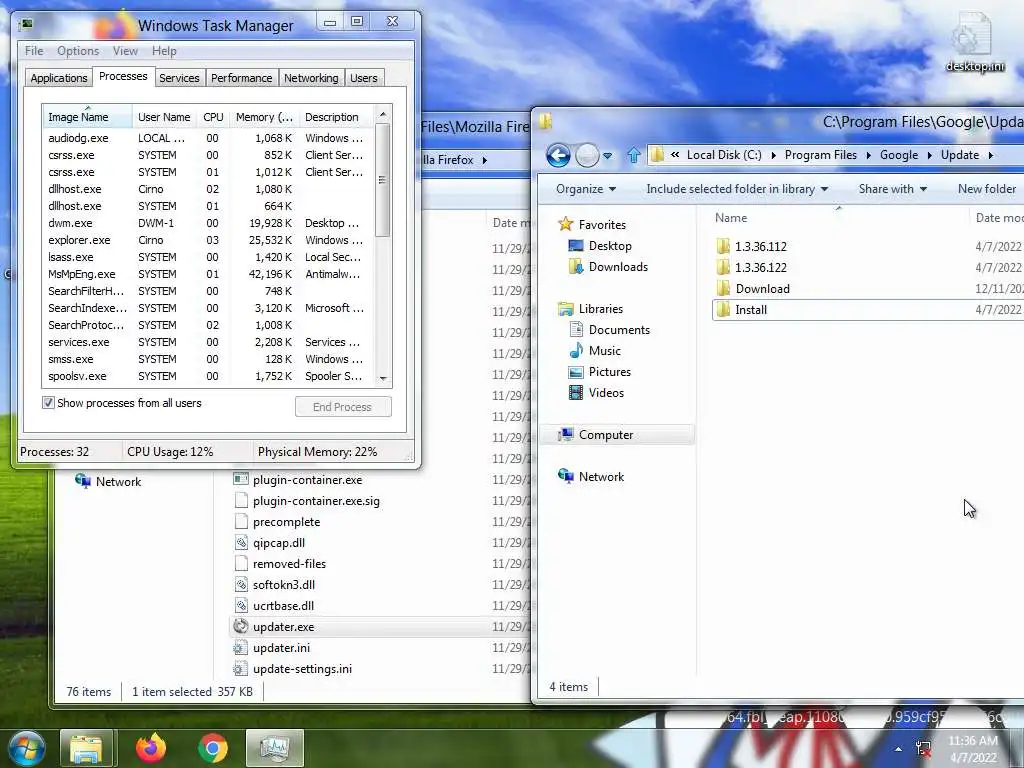Screen dimensions: 1024x768
Task: Select Network in Google Update navigation pane
Action: click(601, 477)
